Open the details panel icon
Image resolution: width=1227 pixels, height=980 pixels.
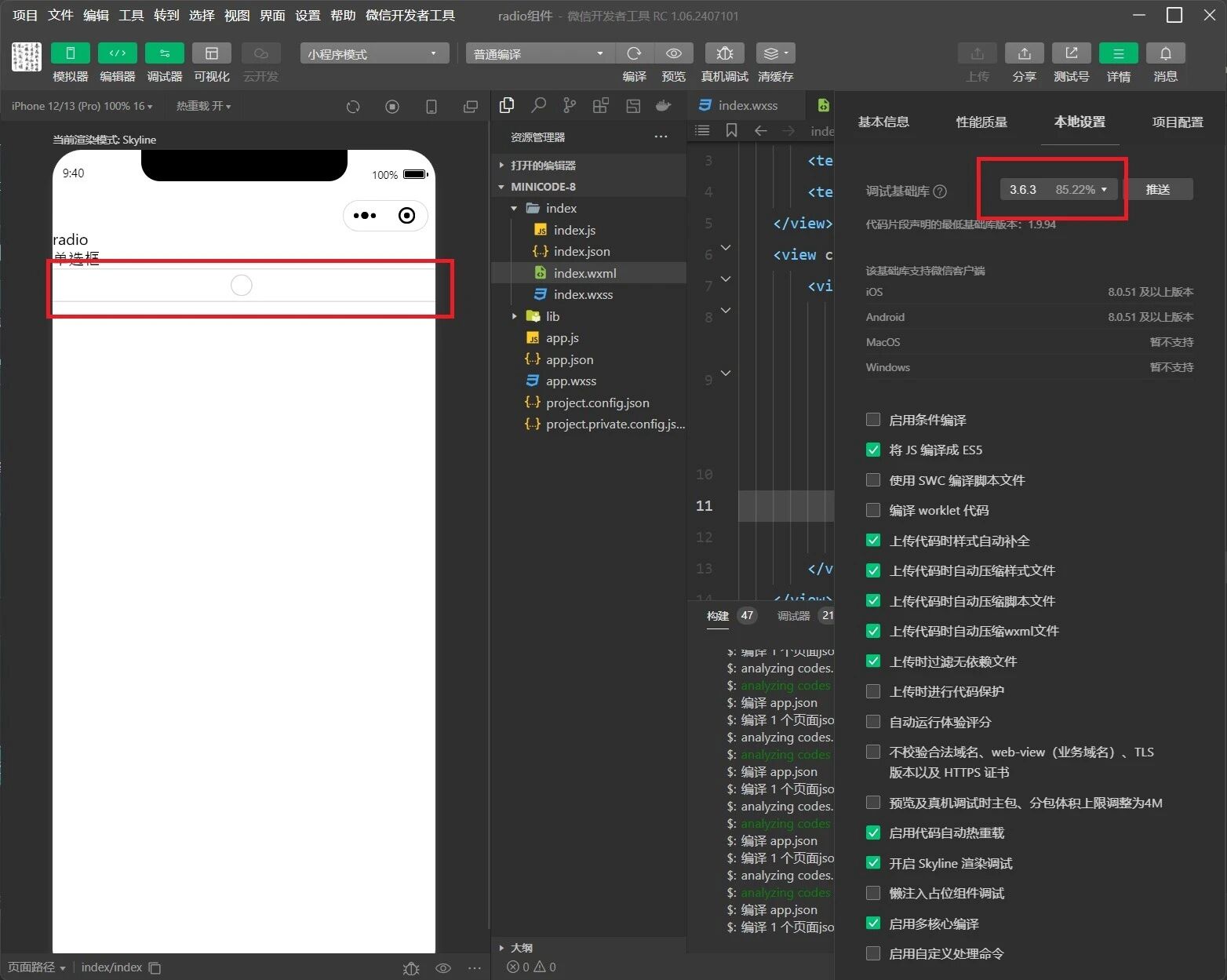[1118, 53]
